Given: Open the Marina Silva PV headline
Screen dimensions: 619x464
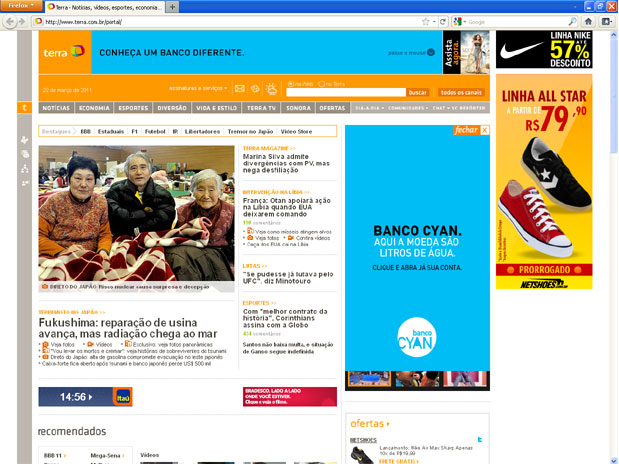Looking at the screenshot, I should click(286, 163).
